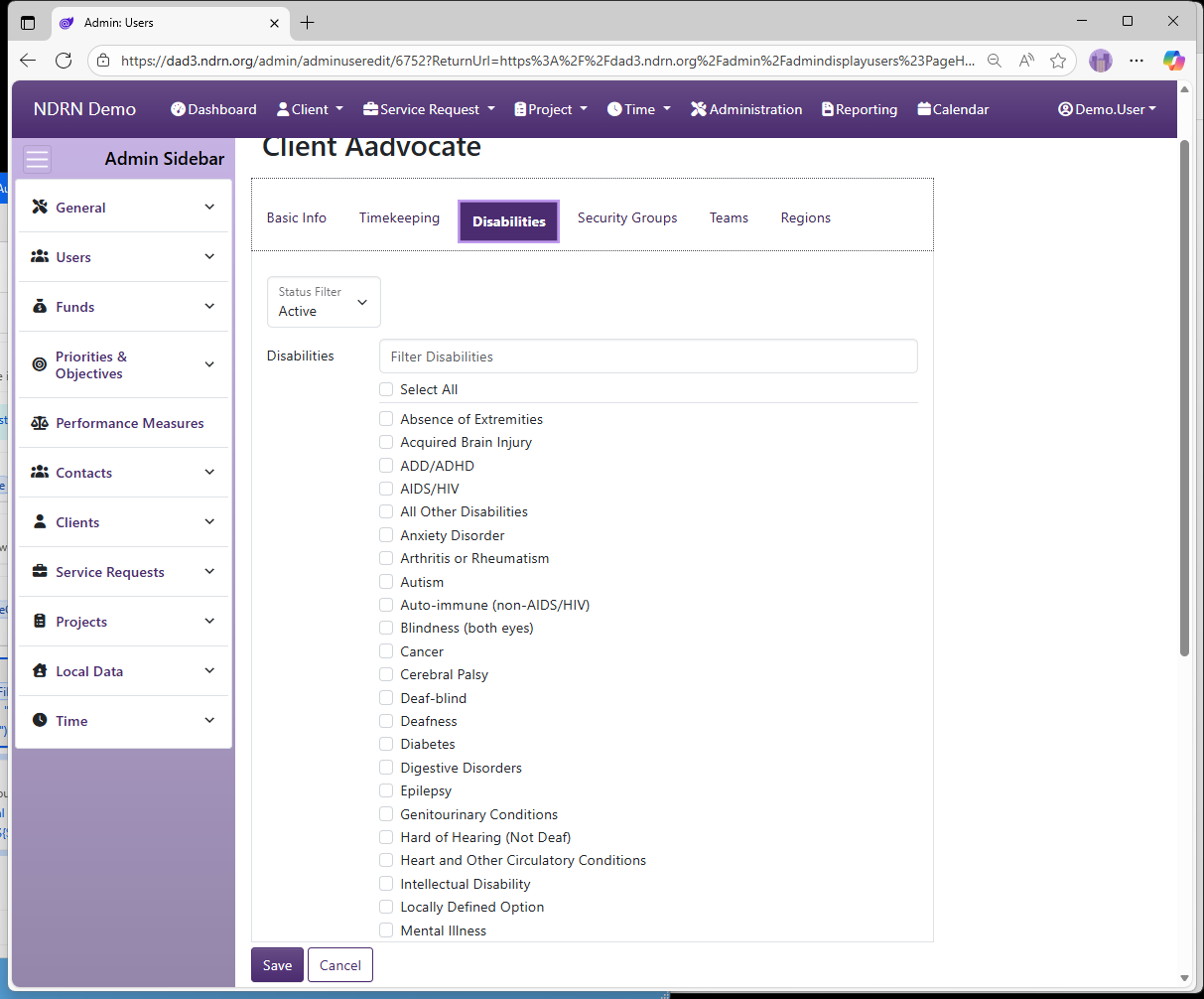The height and width of the screenshot is (999, 1204).
Task: Tick the Autism checkbox
Action: (x=386, y=582)
